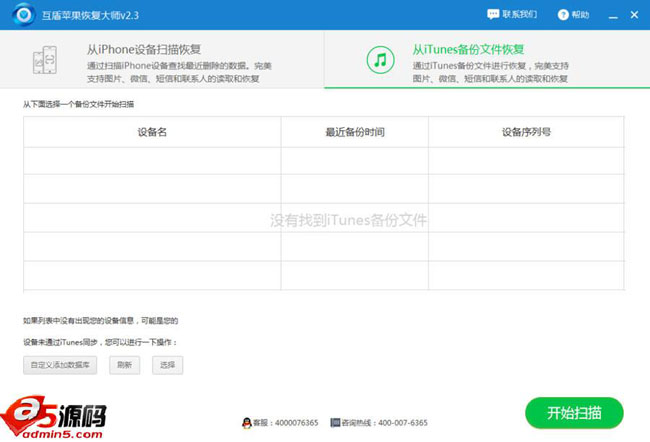The height and width of the screenshot is (442, 650).
Task: Click the 选择 select button
Action: click(x=167, y=366)
